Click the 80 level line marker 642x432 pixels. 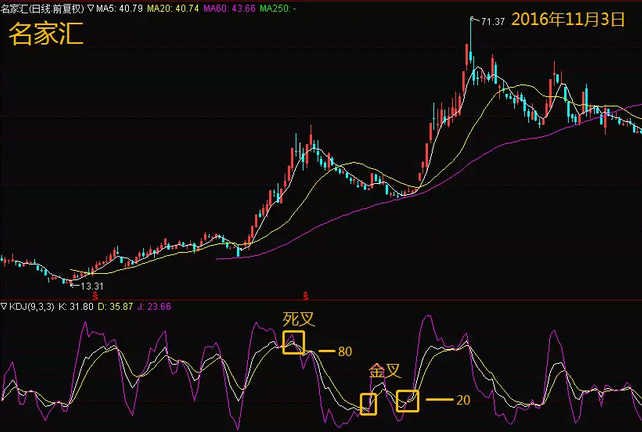point(335,351)
